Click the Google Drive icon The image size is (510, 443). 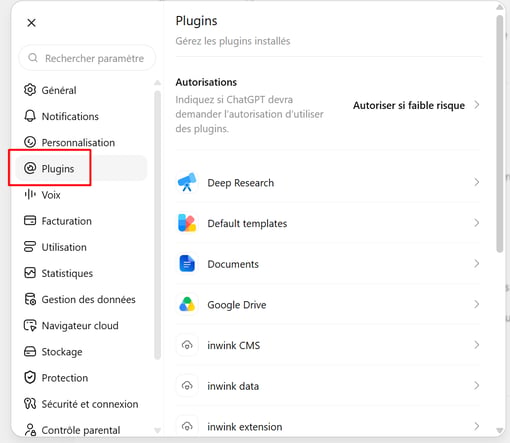187,304
